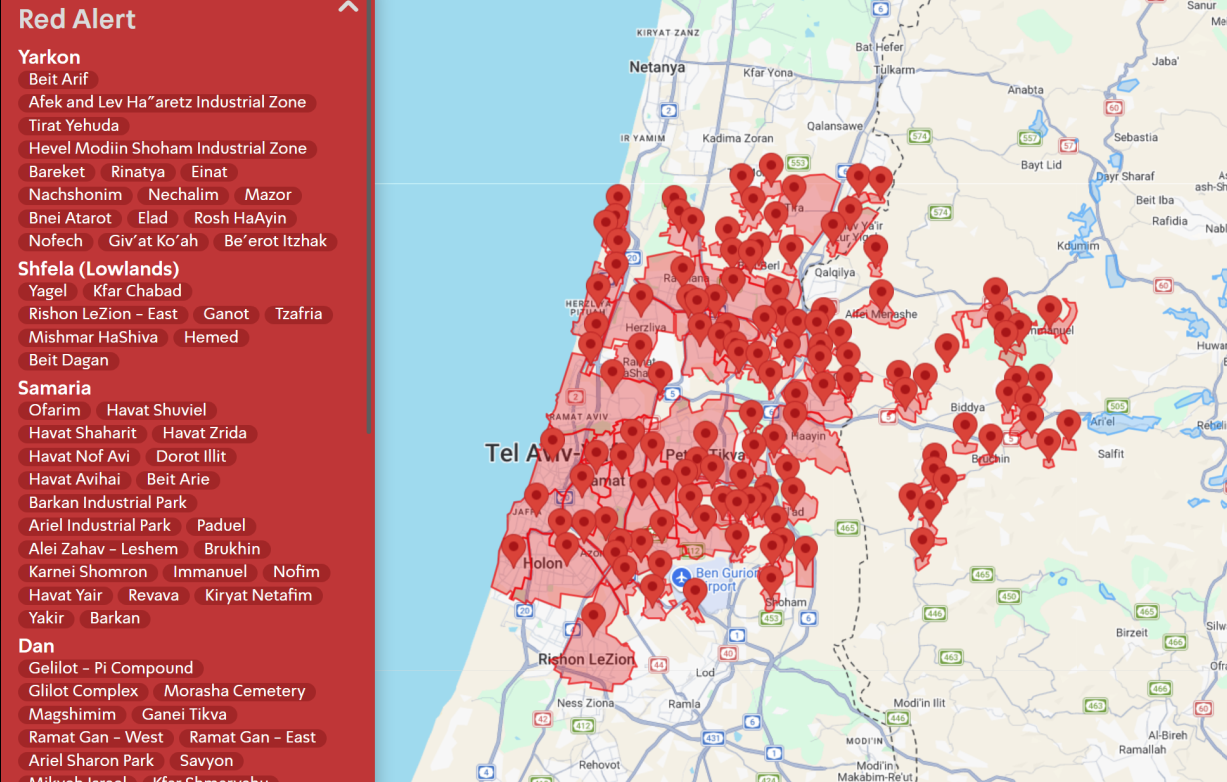Select the Gelilot - Pi Compound tag
Image resolution: width=1227 pixels, height=782 pixels.
coord(111,668)
